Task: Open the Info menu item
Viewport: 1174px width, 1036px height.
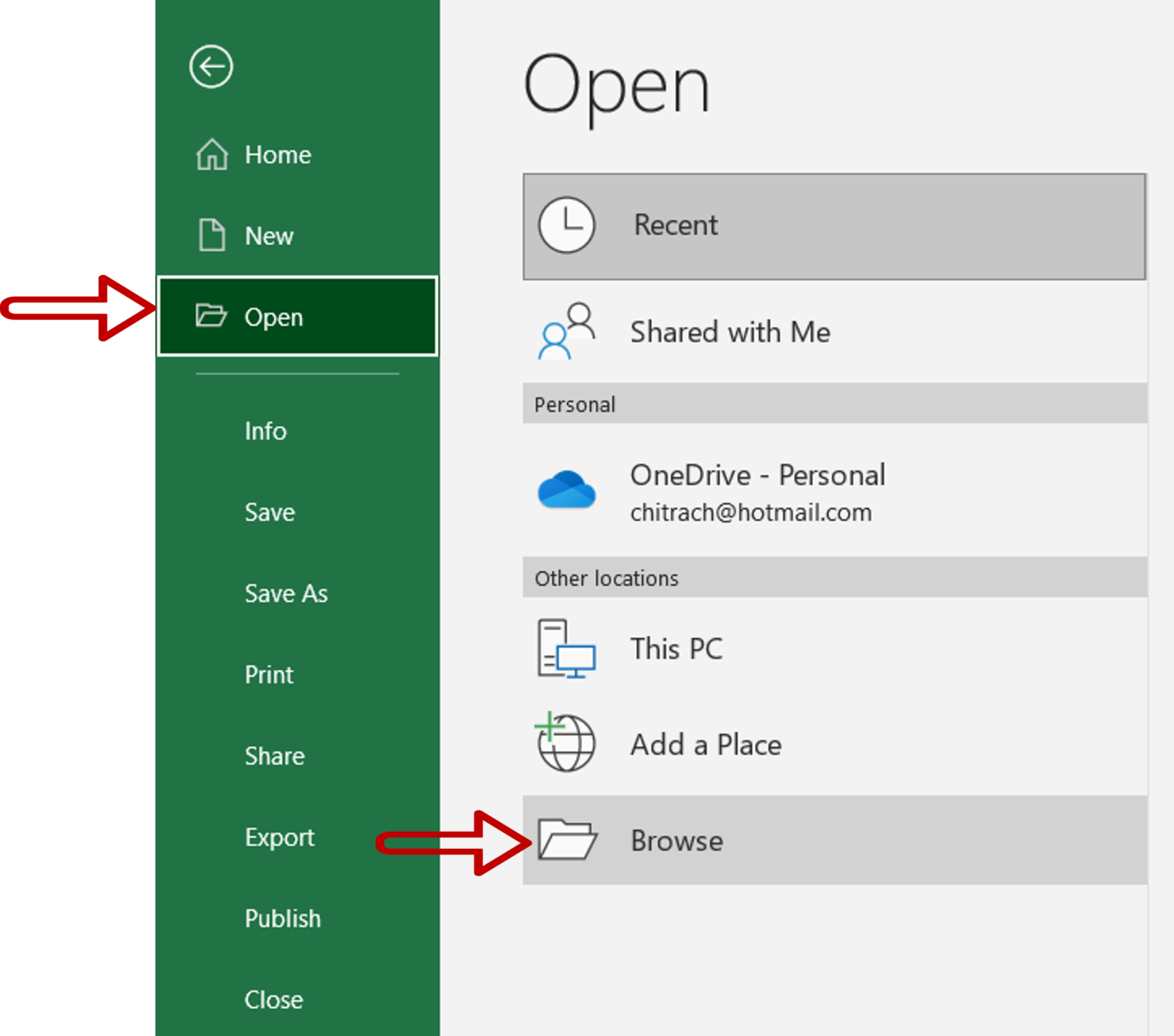Action: click(x=264, y=430)
